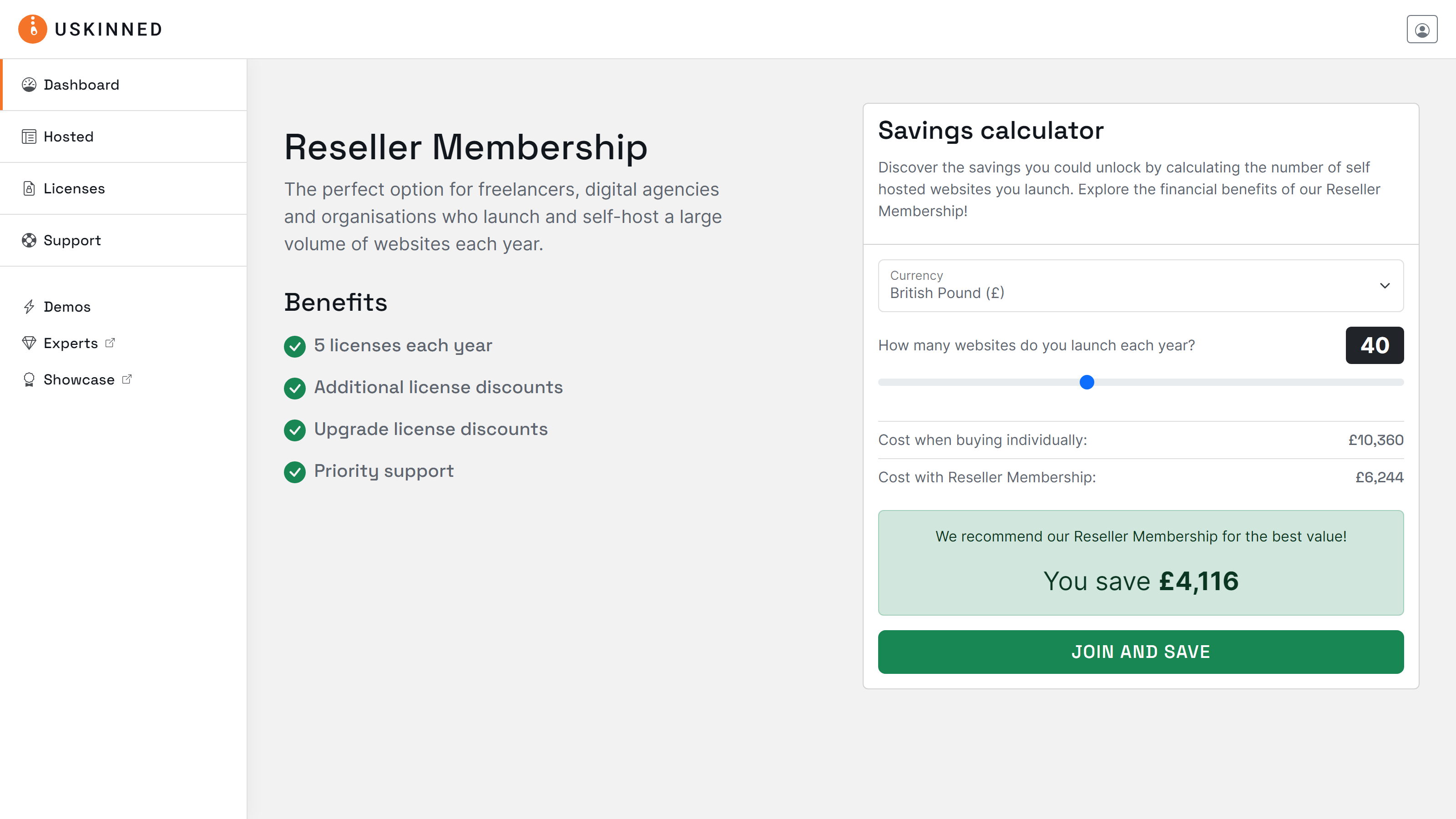Click the external link icon beside Showcase
Image resolution: width=1456 pixels, height=819 pixels.
tap(126, 379)
